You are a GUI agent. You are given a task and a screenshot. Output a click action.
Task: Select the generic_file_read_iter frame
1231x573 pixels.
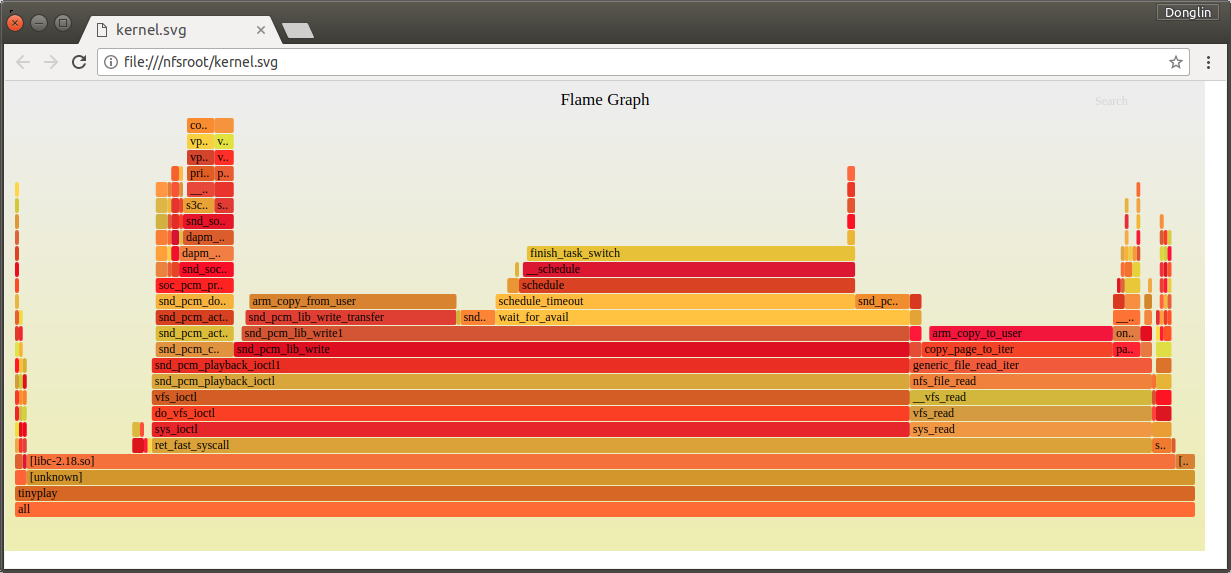click(x=1031, y=365)
